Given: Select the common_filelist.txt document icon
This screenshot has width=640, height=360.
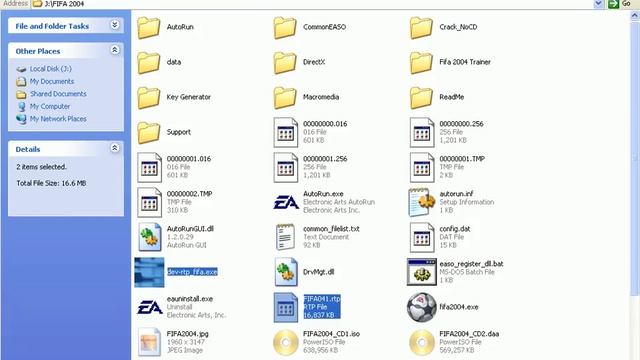Looking at the screenshot, I should pyautogui.click(x=285, y=237).
